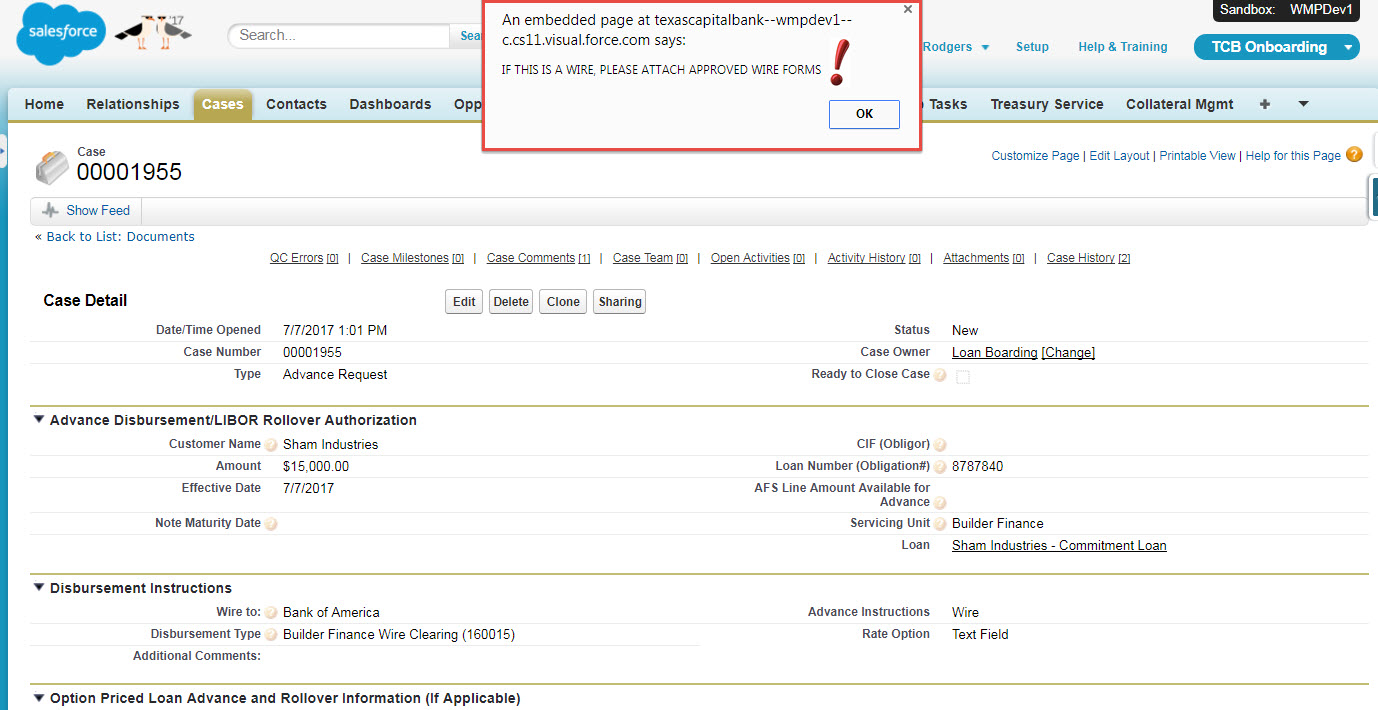Click the Customize Page link
The height and width of the screenshot is (710, 1378).
coord(1035,156)
